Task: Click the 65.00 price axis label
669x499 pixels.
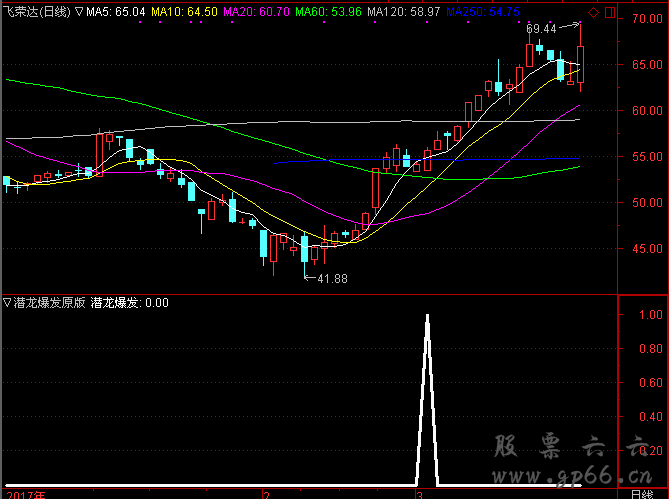Action: tap(647, 64)
